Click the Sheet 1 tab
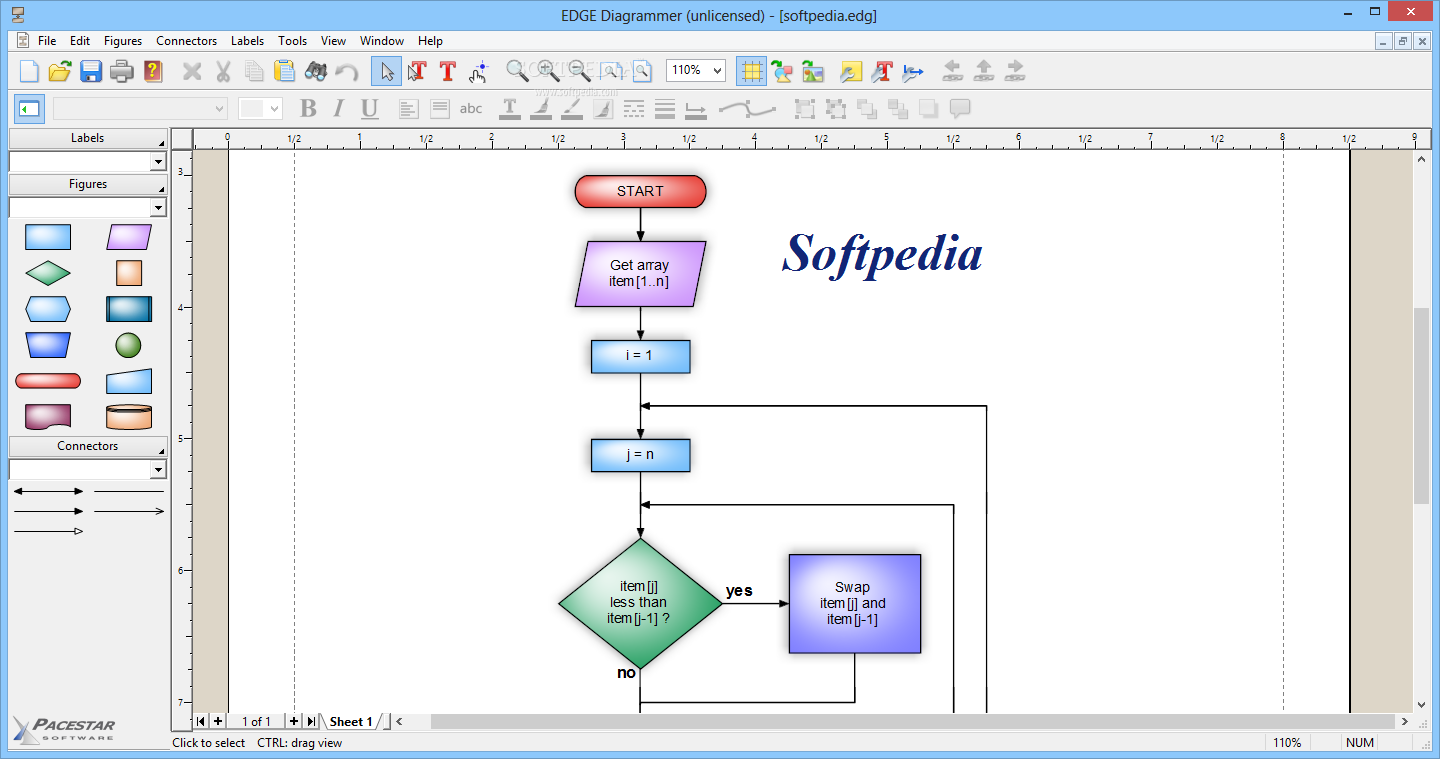The height and width of the screenshot is (759, 1440). 351,721
